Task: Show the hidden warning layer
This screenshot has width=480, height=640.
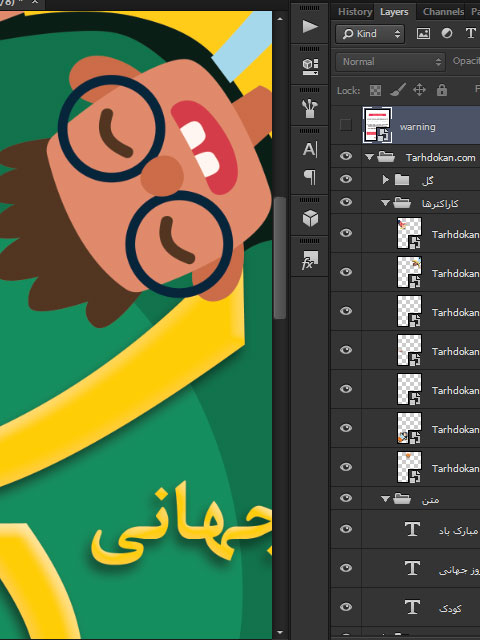Action: (346, 125)
